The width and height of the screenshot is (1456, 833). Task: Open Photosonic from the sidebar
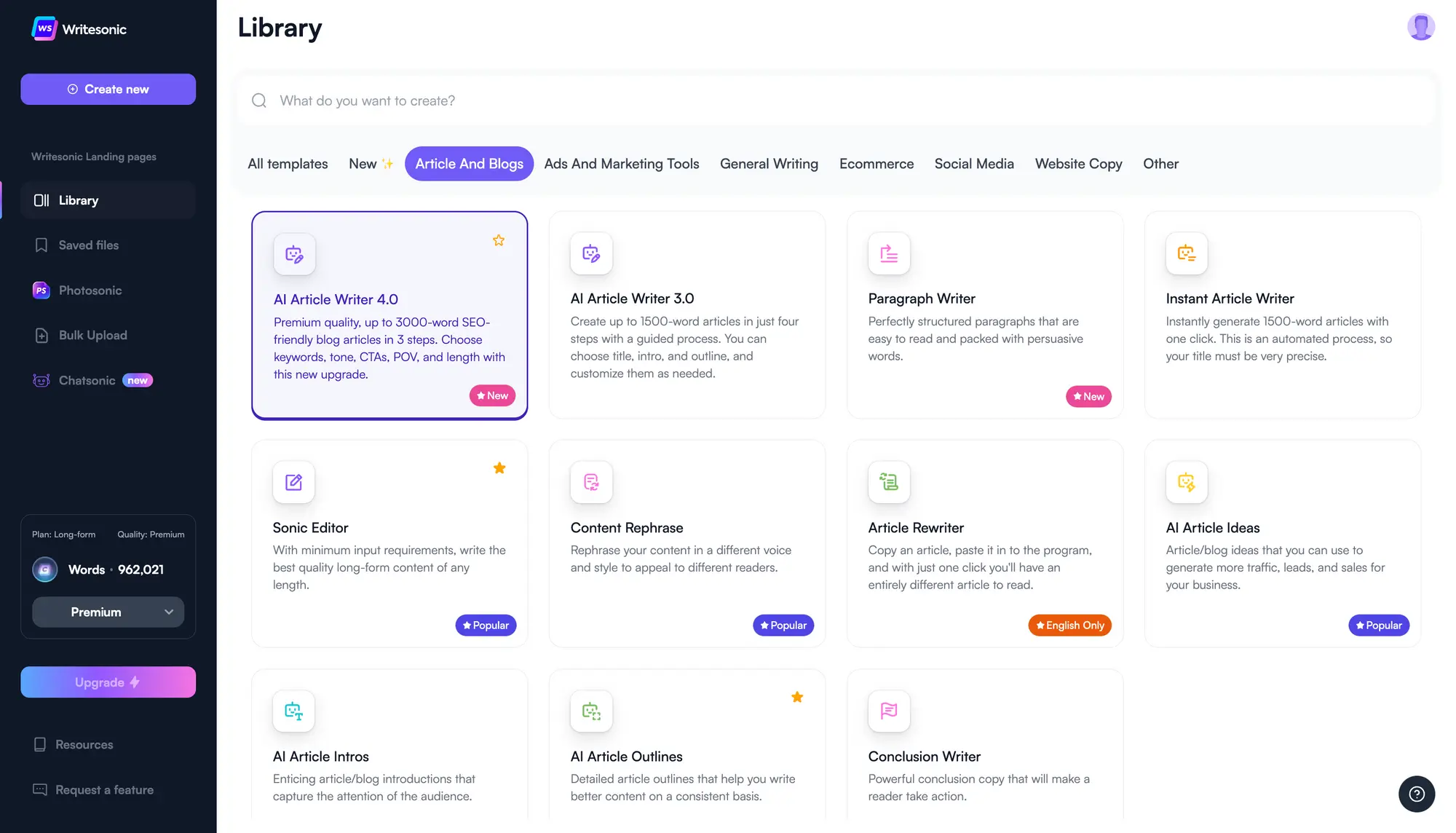click(90, 290)
